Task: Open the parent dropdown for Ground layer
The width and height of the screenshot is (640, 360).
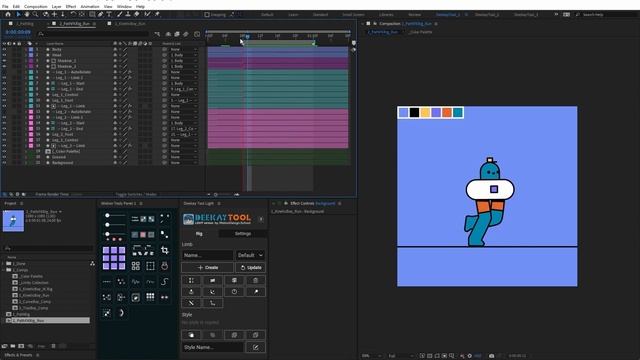Action: click(184, 157)
